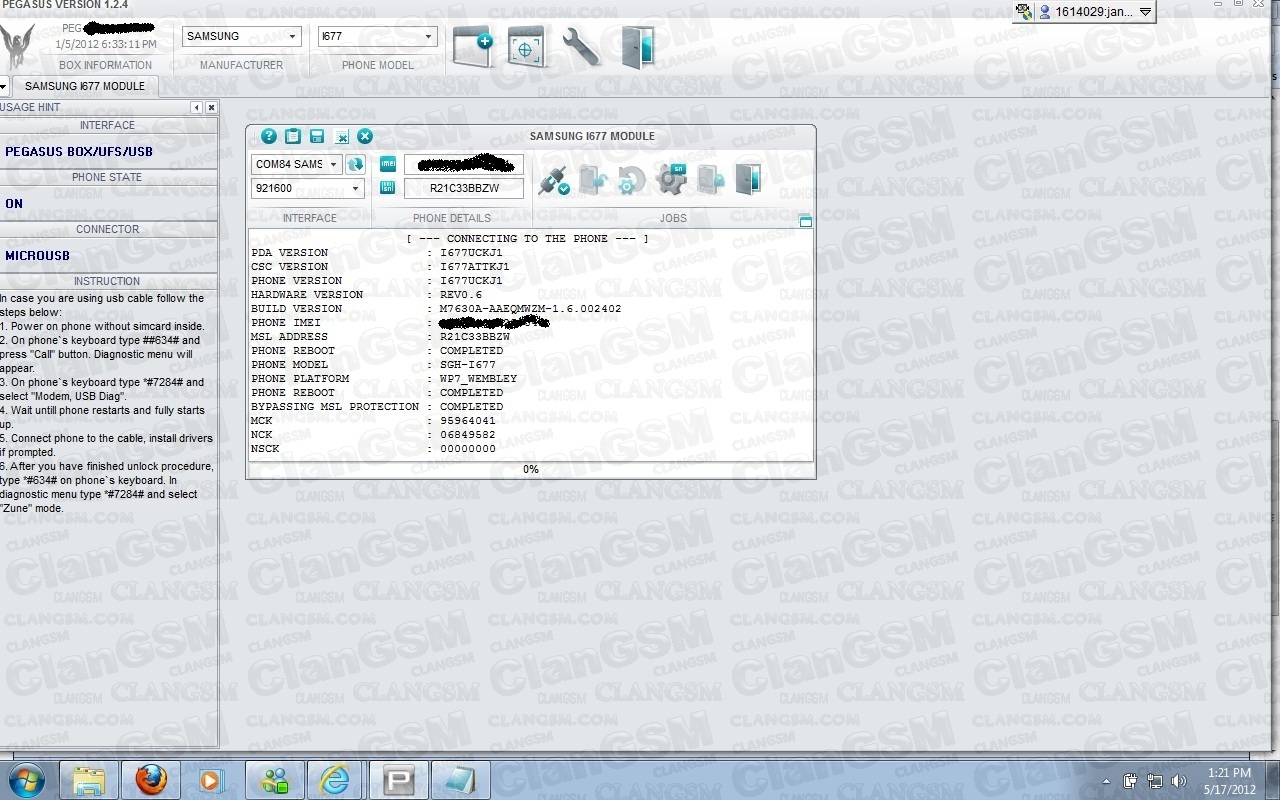Image resolution: width=1280 pixels, height=800 pixels.
Task: Click the IMEI icon beside the field
Action: click(x=388, y=164)
